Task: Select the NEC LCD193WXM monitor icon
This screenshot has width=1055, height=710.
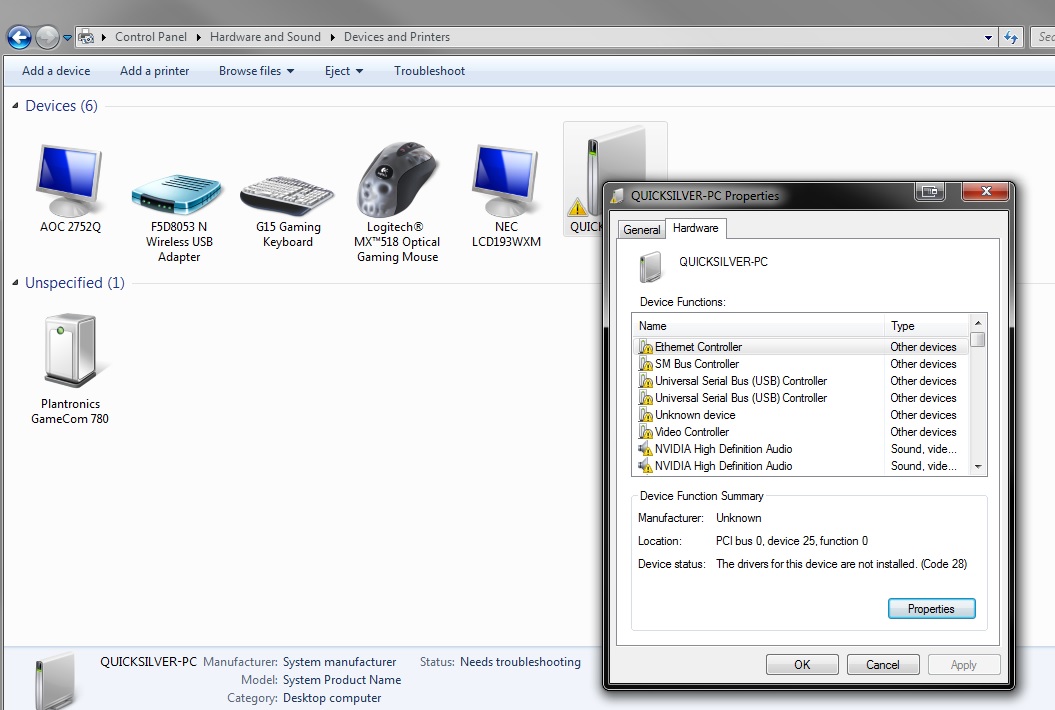Action: [x=505, y=180]
